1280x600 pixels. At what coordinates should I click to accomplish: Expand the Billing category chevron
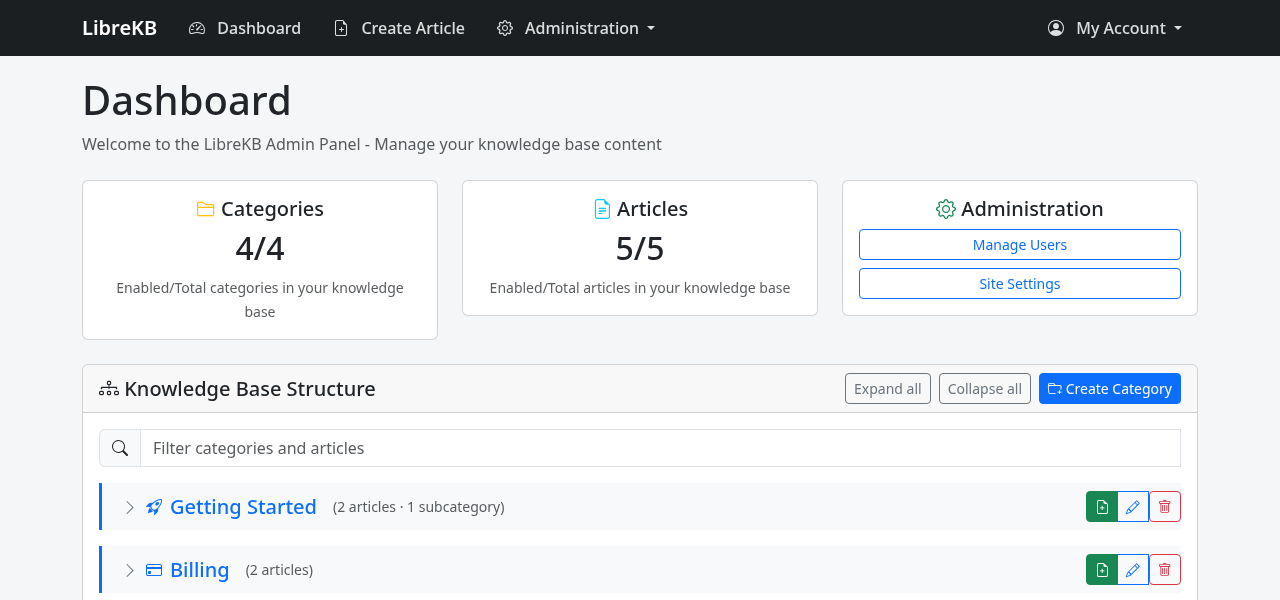coord(130,570)
